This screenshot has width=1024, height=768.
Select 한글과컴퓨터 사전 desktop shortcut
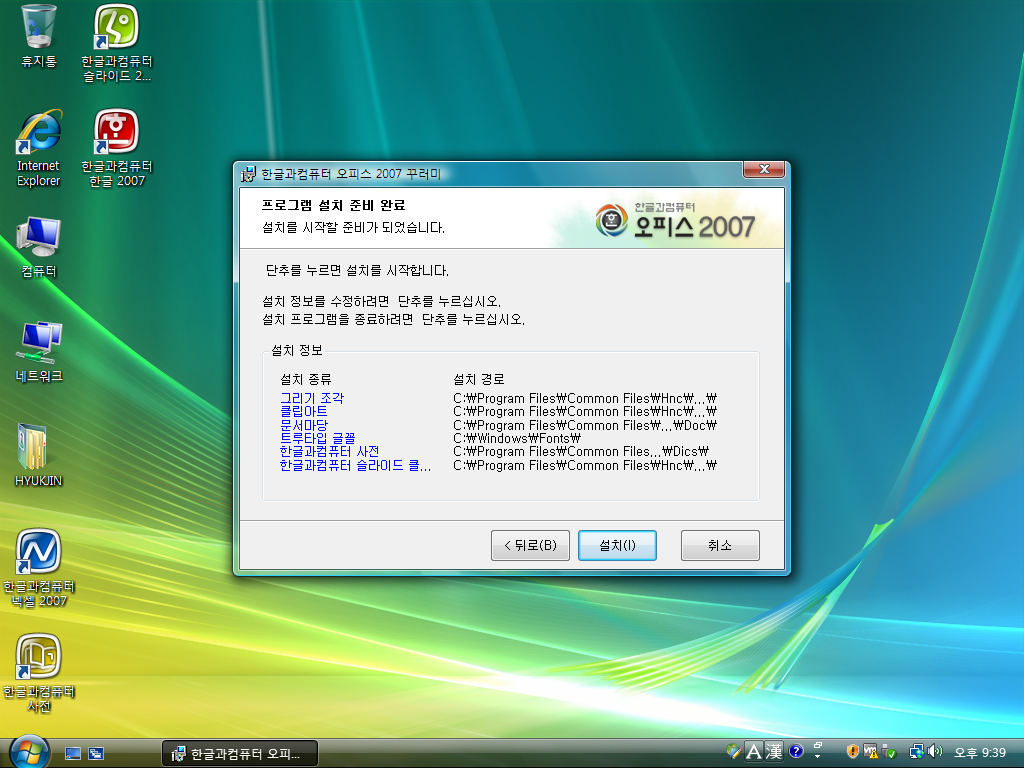pyautogui.click(x=38, y=673)
